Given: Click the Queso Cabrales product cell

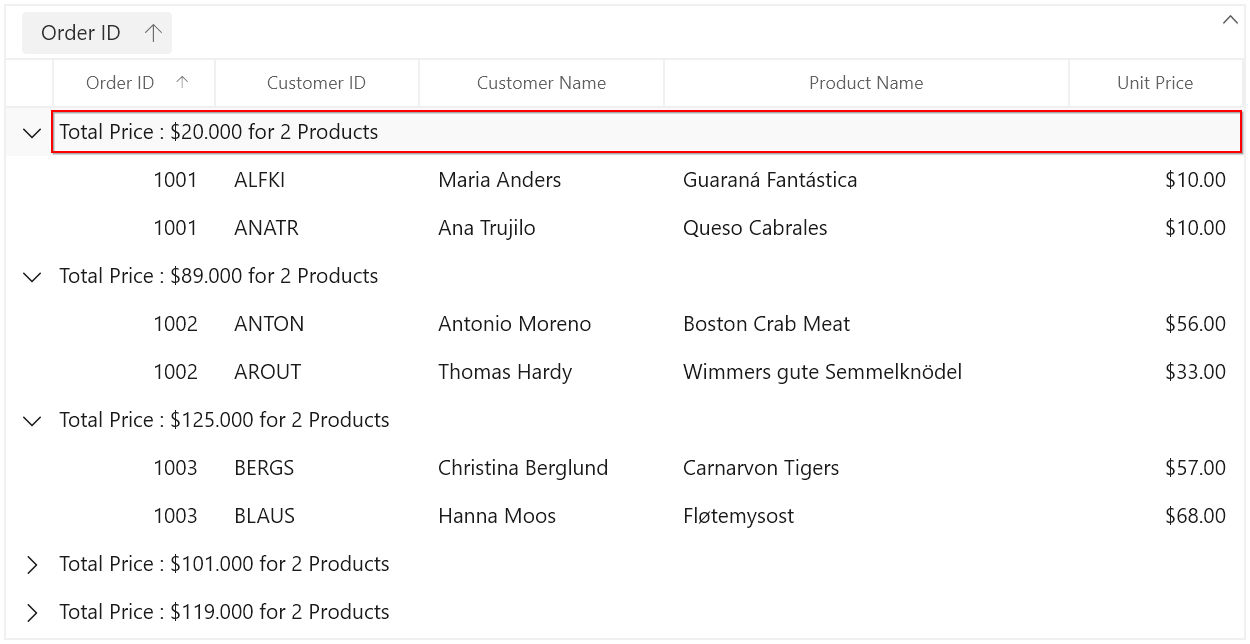Looking at the screenshot, I should point(867,228).
